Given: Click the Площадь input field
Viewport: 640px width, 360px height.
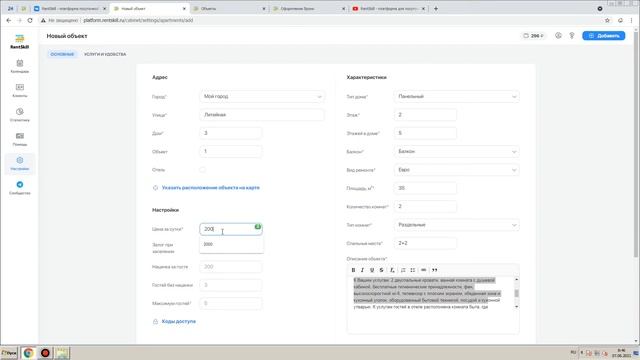Looking at the screenshot, I should click(x=425, y=188).
